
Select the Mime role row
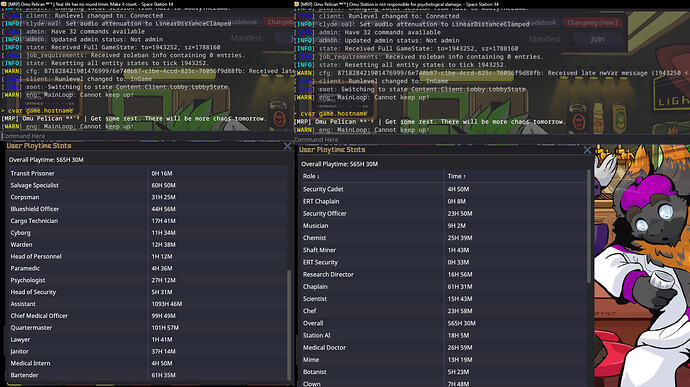(444, 360)
